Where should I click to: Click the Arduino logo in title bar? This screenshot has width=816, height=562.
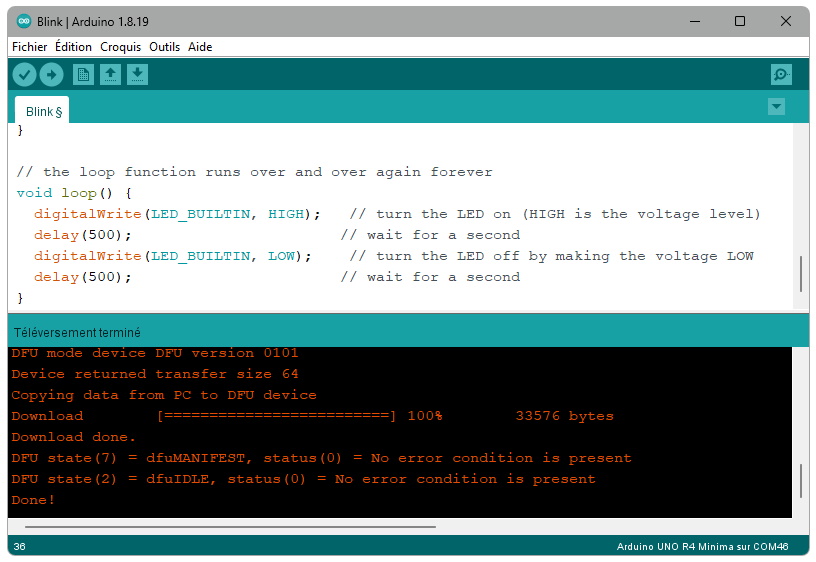click(24, 22)
